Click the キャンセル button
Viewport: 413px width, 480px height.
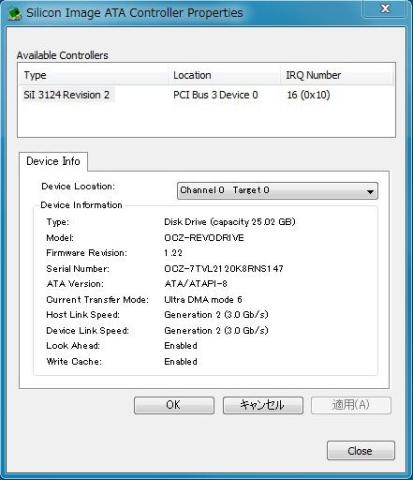pos(263,405)
